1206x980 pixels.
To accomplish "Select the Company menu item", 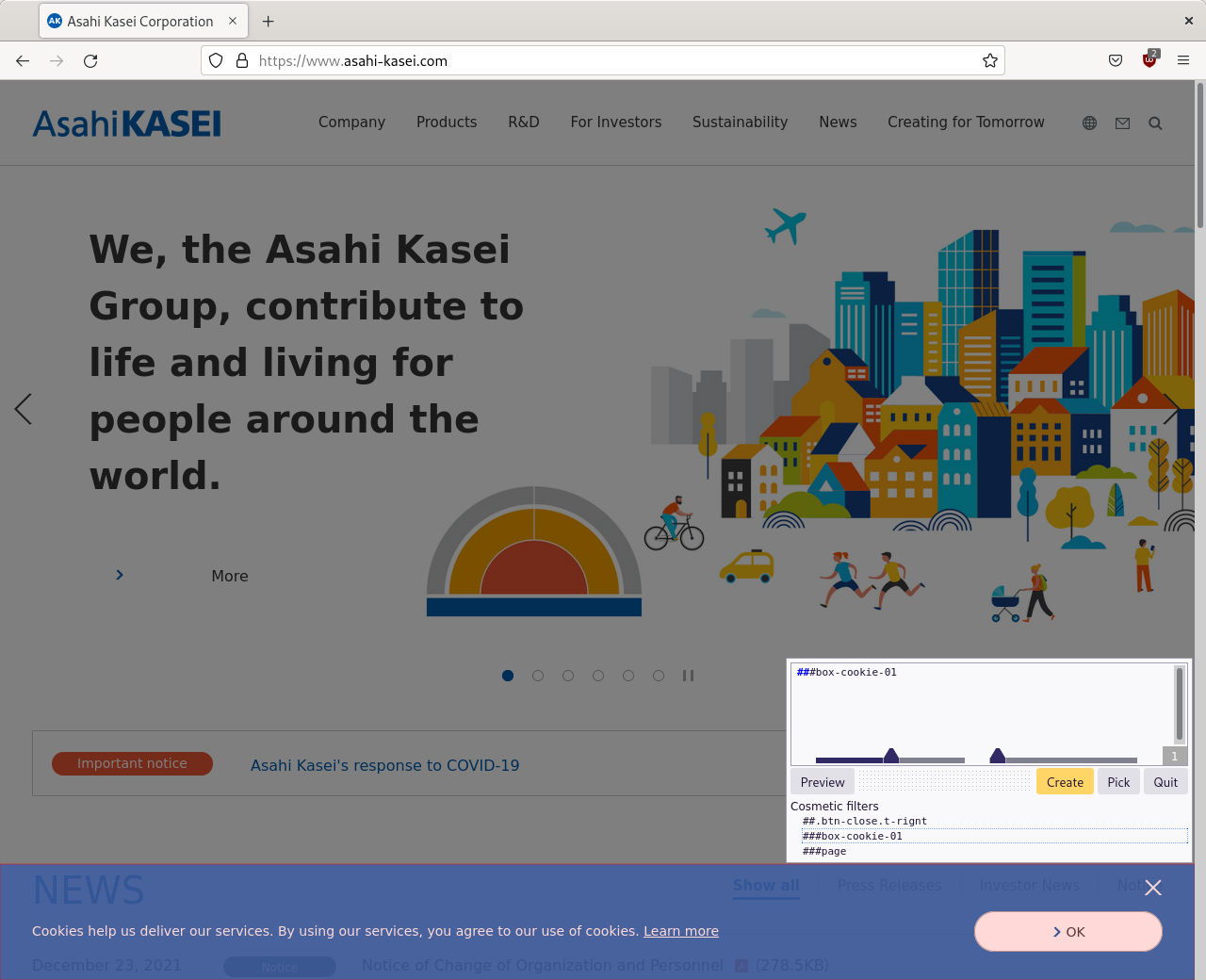I will (x=351, y=122).
